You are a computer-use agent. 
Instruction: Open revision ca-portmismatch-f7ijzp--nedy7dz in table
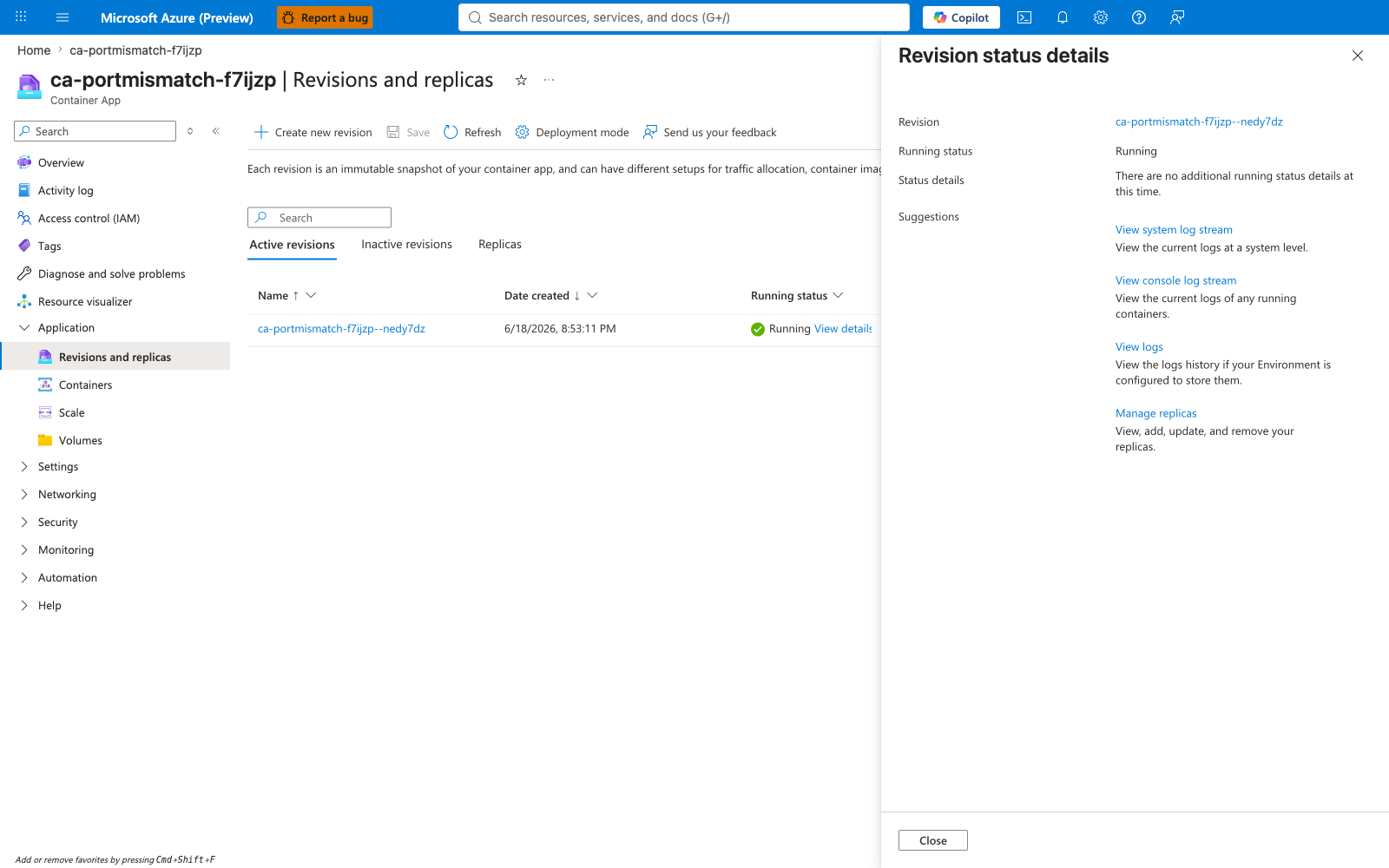coord(341,329)
